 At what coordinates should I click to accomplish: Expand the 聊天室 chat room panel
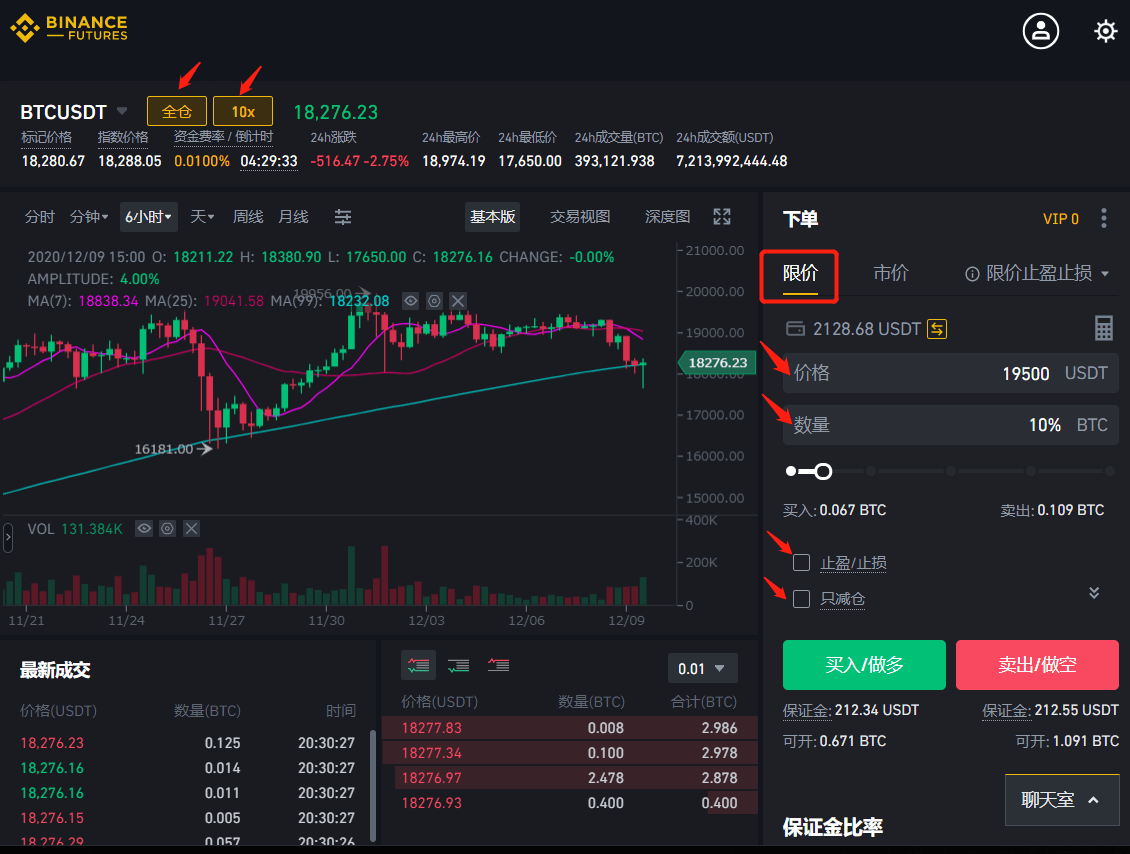point(1062,799)
